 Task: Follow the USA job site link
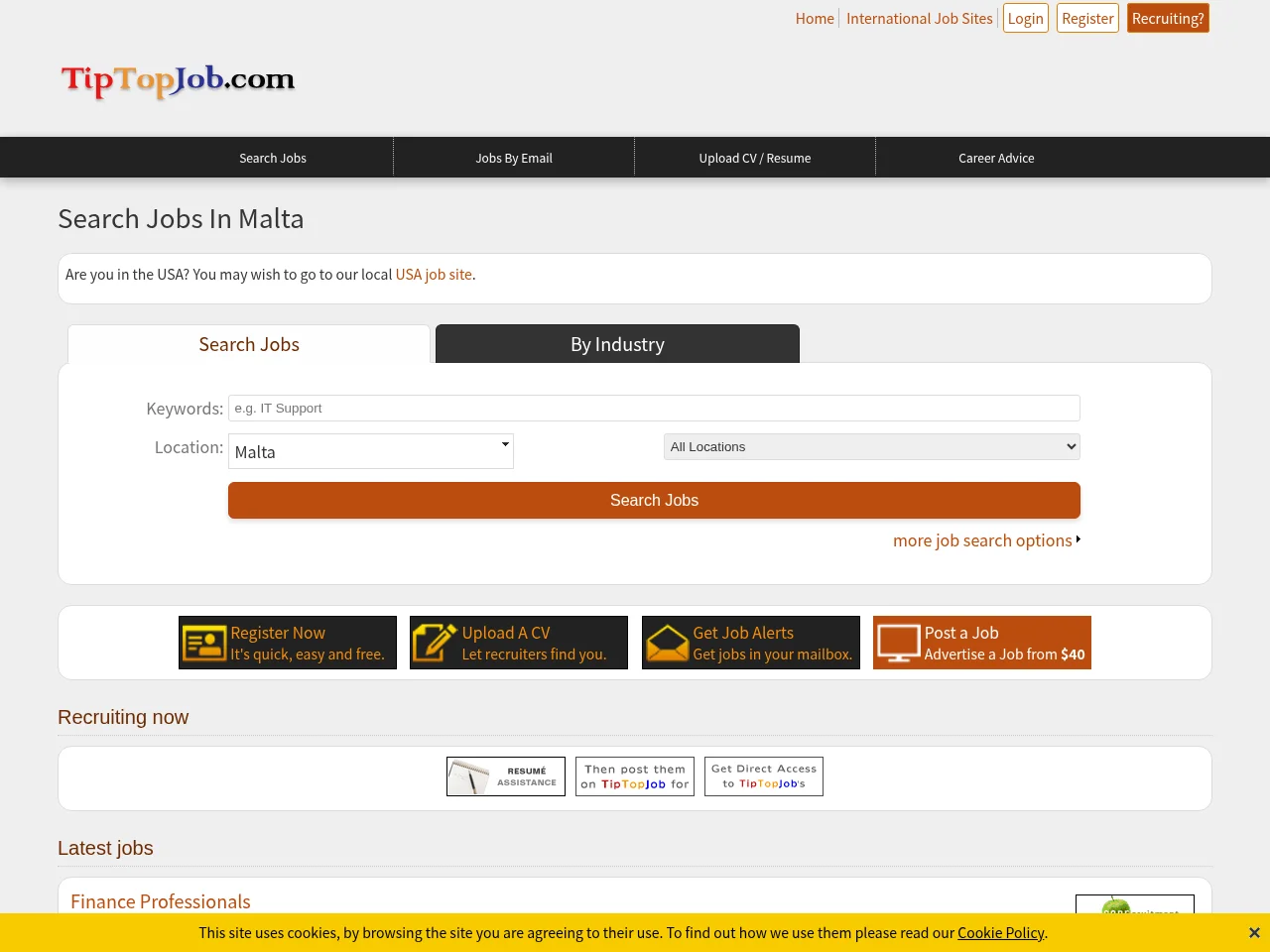[x=434, y=275]
